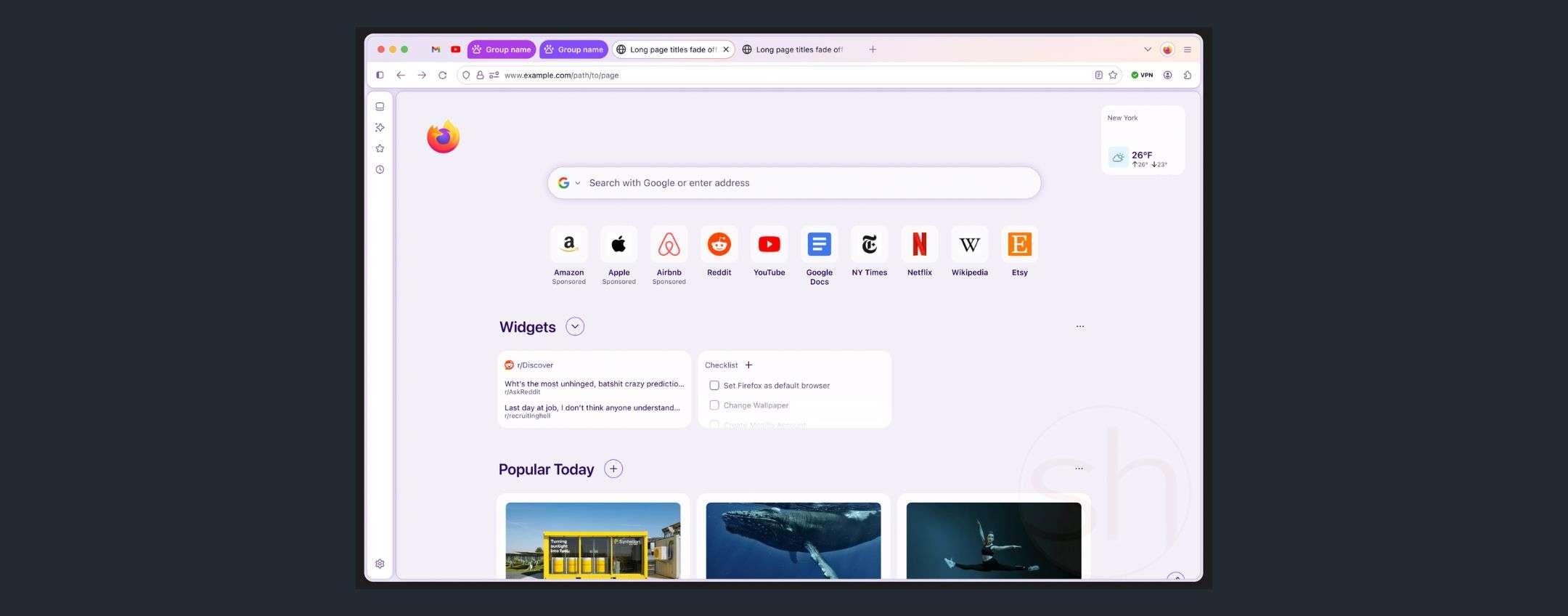Viewport: 1568px width, 616px height.
Task: Go forward with the forward arrow
Action: coord(422,75)
